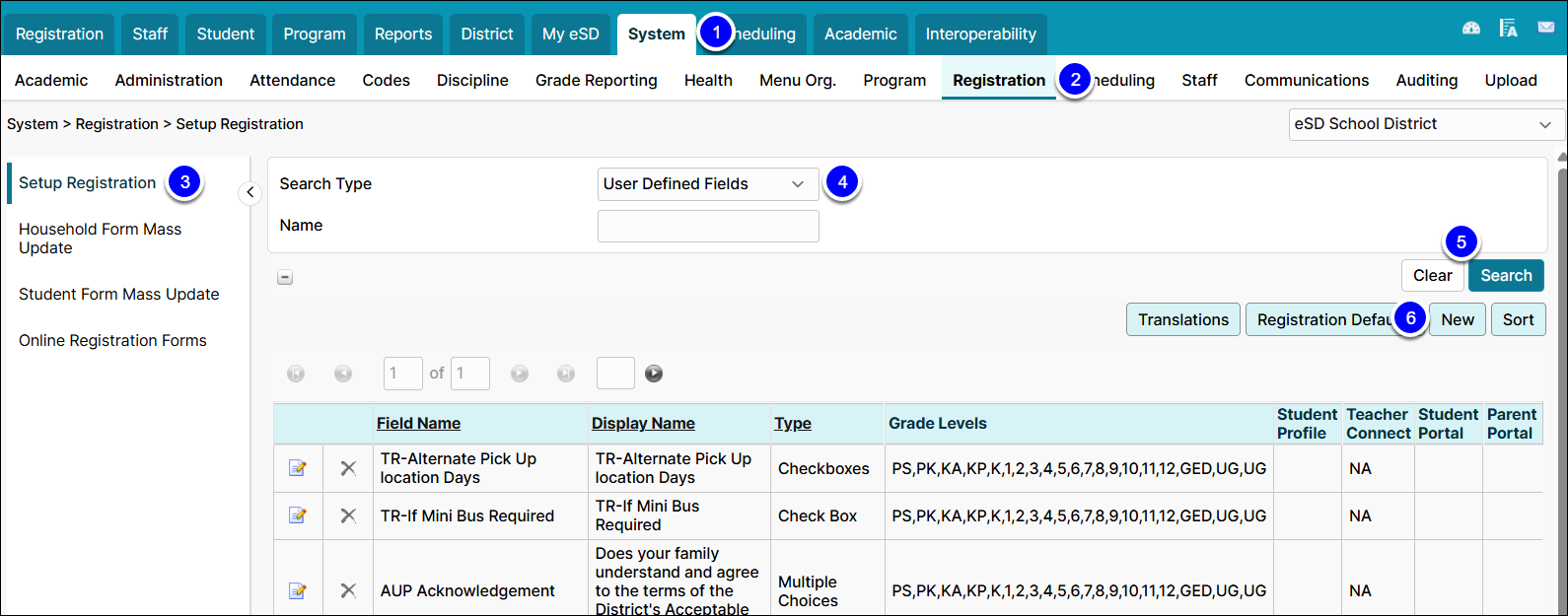The width and height of the screenshot is (1568, 616).
Task: Select the Registration submenu item
Action: [x=999, y=81]
